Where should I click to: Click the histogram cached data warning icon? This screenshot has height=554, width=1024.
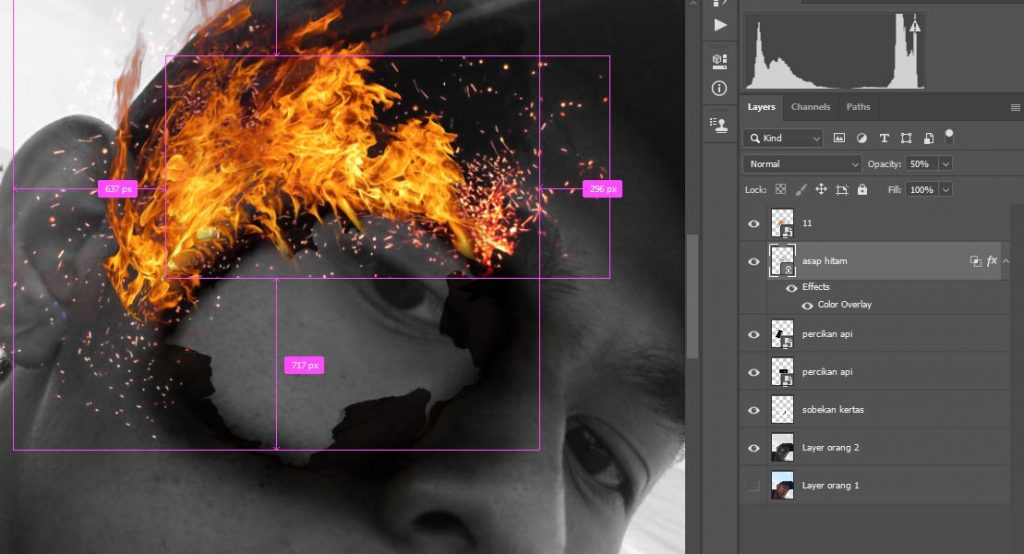(915, 27)
